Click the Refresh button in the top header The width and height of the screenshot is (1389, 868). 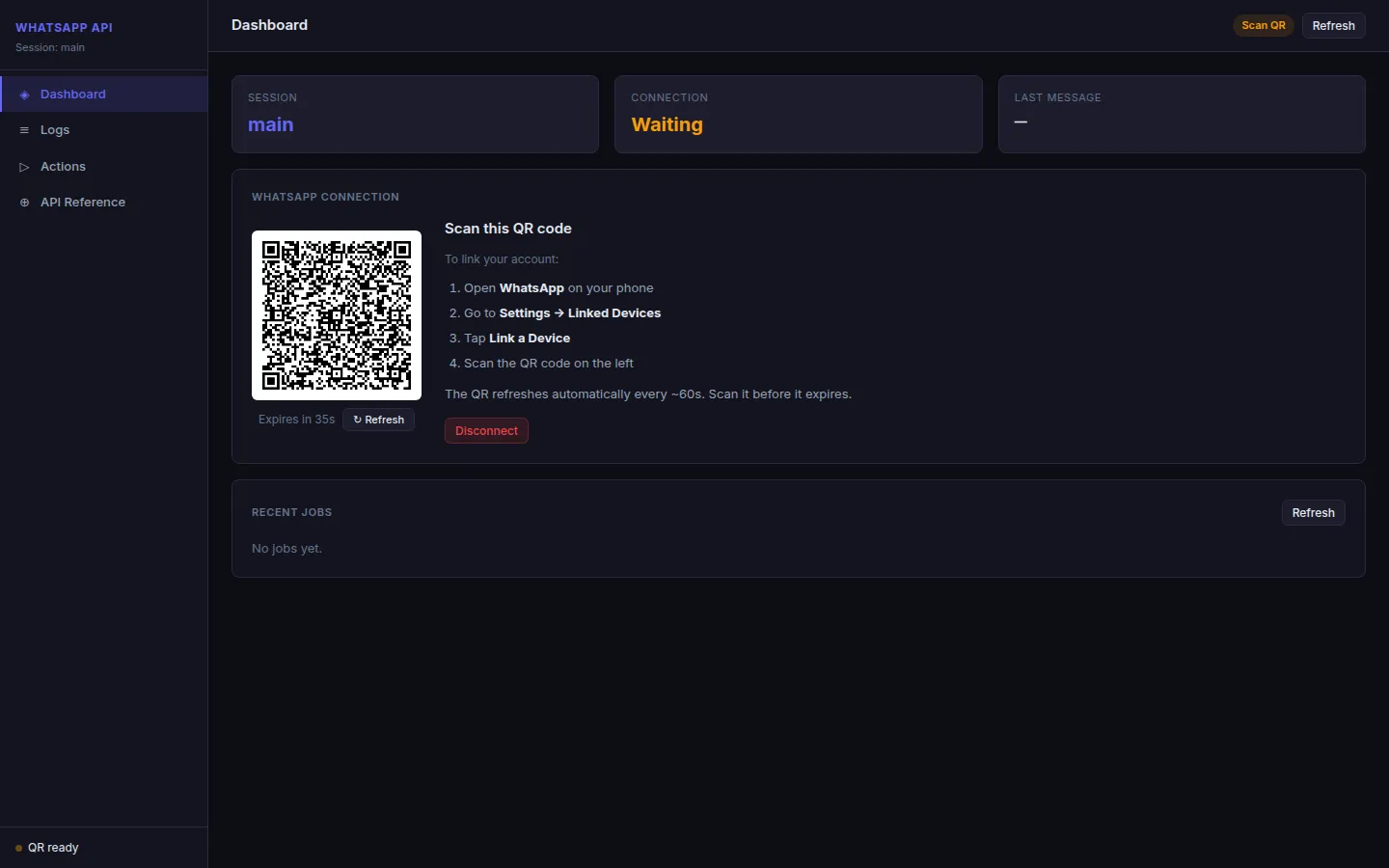[1334, 26]
